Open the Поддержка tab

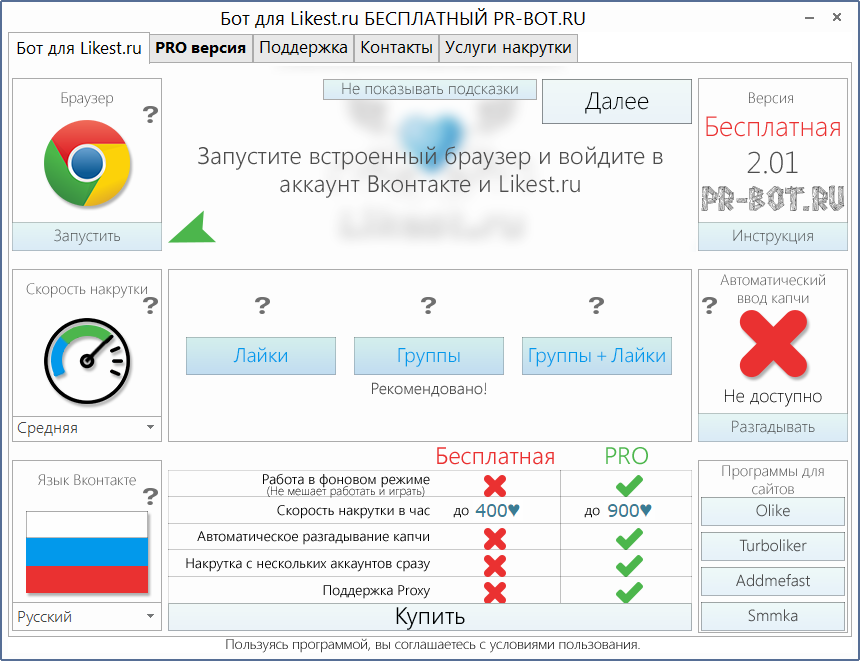[x=303, y=48]
